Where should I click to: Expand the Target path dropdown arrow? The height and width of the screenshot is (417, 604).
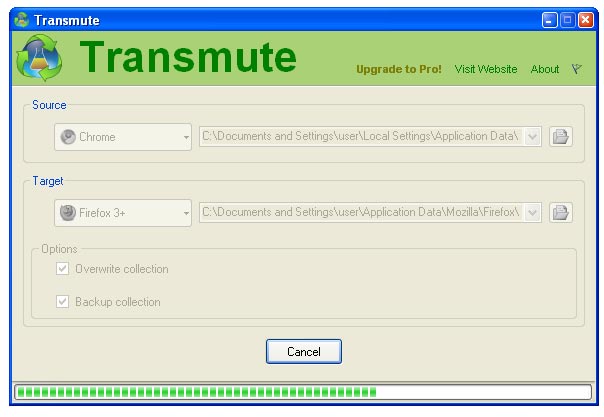pos(532,212)
